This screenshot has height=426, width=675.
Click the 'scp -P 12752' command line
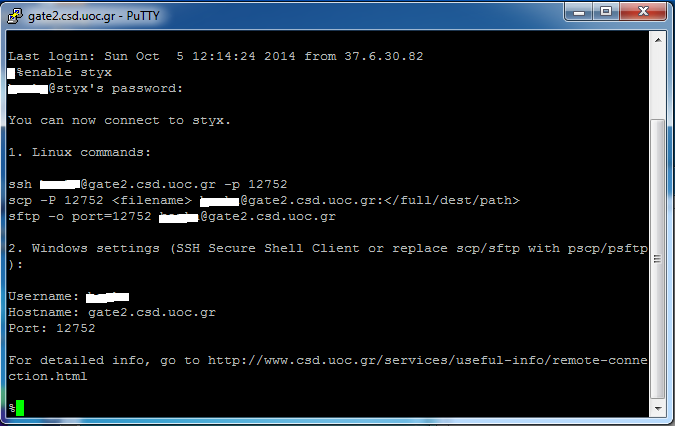tap(264, 201)
